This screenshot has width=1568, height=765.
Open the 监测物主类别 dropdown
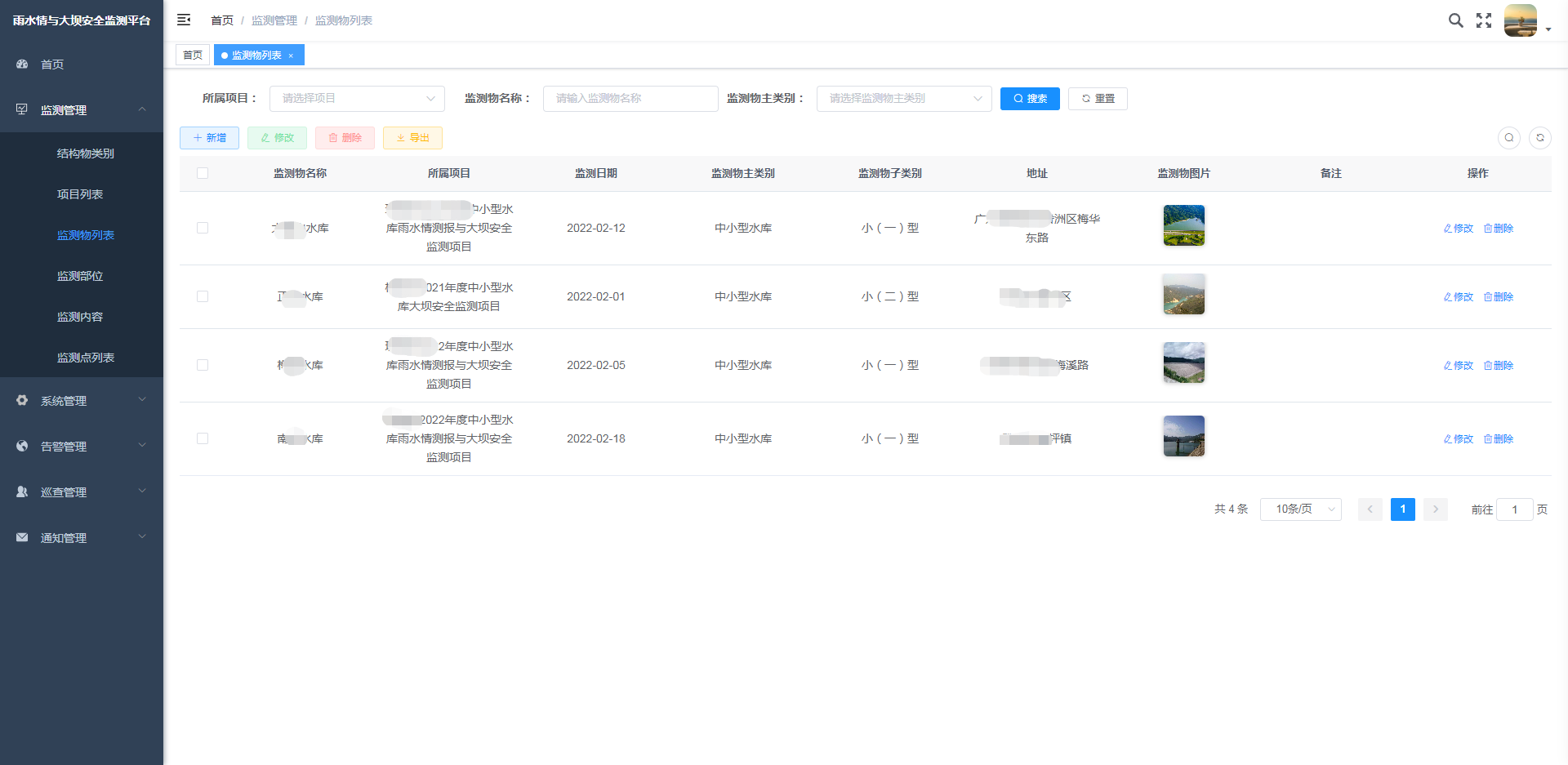(x=903, y=99)
